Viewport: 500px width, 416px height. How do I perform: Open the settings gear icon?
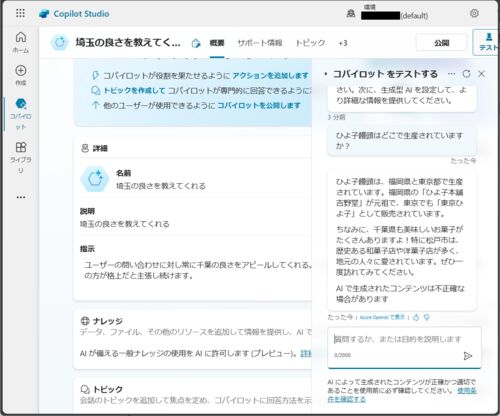(474, 13)
